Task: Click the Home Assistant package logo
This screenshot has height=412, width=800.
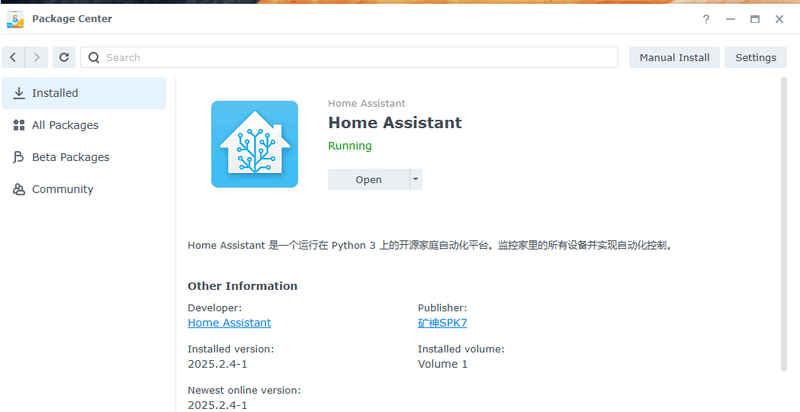Action: 255,144
